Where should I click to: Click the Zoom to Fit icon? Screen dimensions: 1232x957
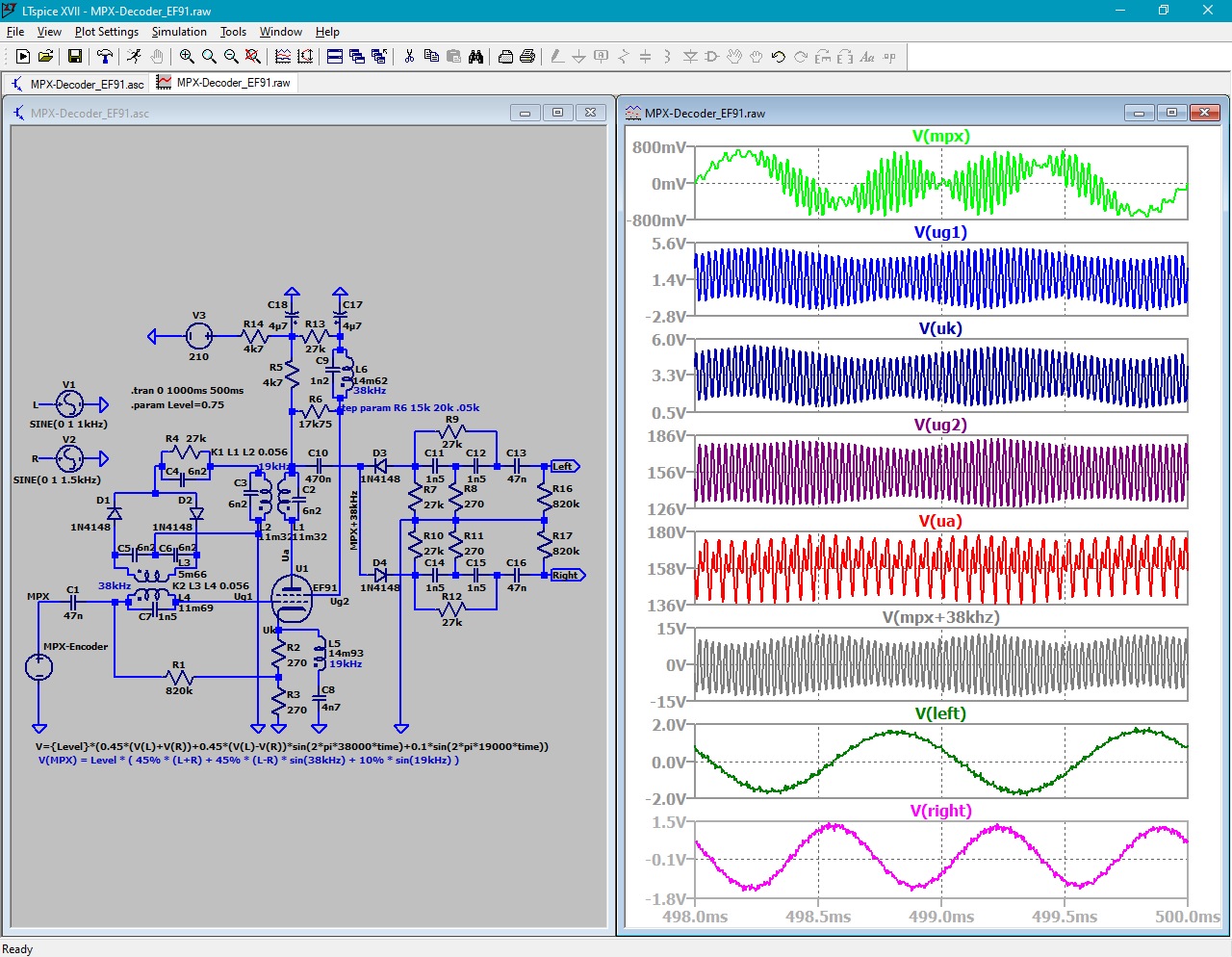(253, 57)
